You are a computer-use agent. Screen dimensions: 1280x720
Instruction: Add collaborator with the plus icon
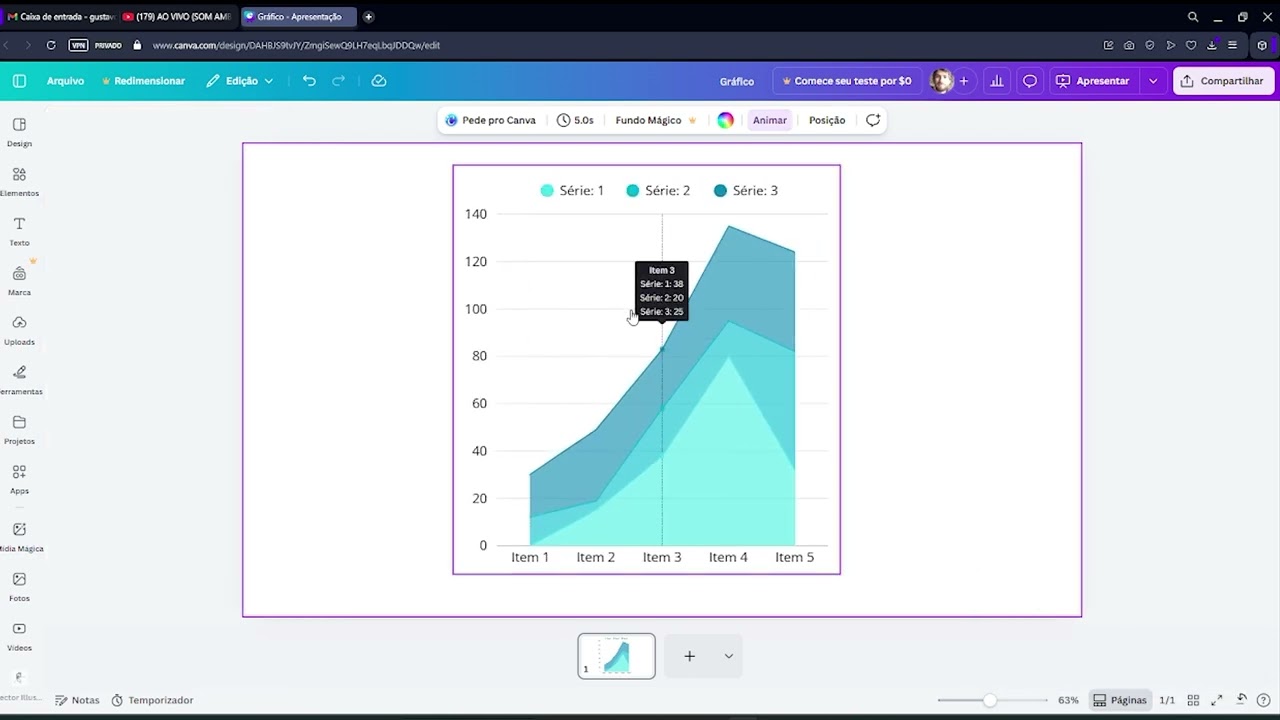coord(964,81)
